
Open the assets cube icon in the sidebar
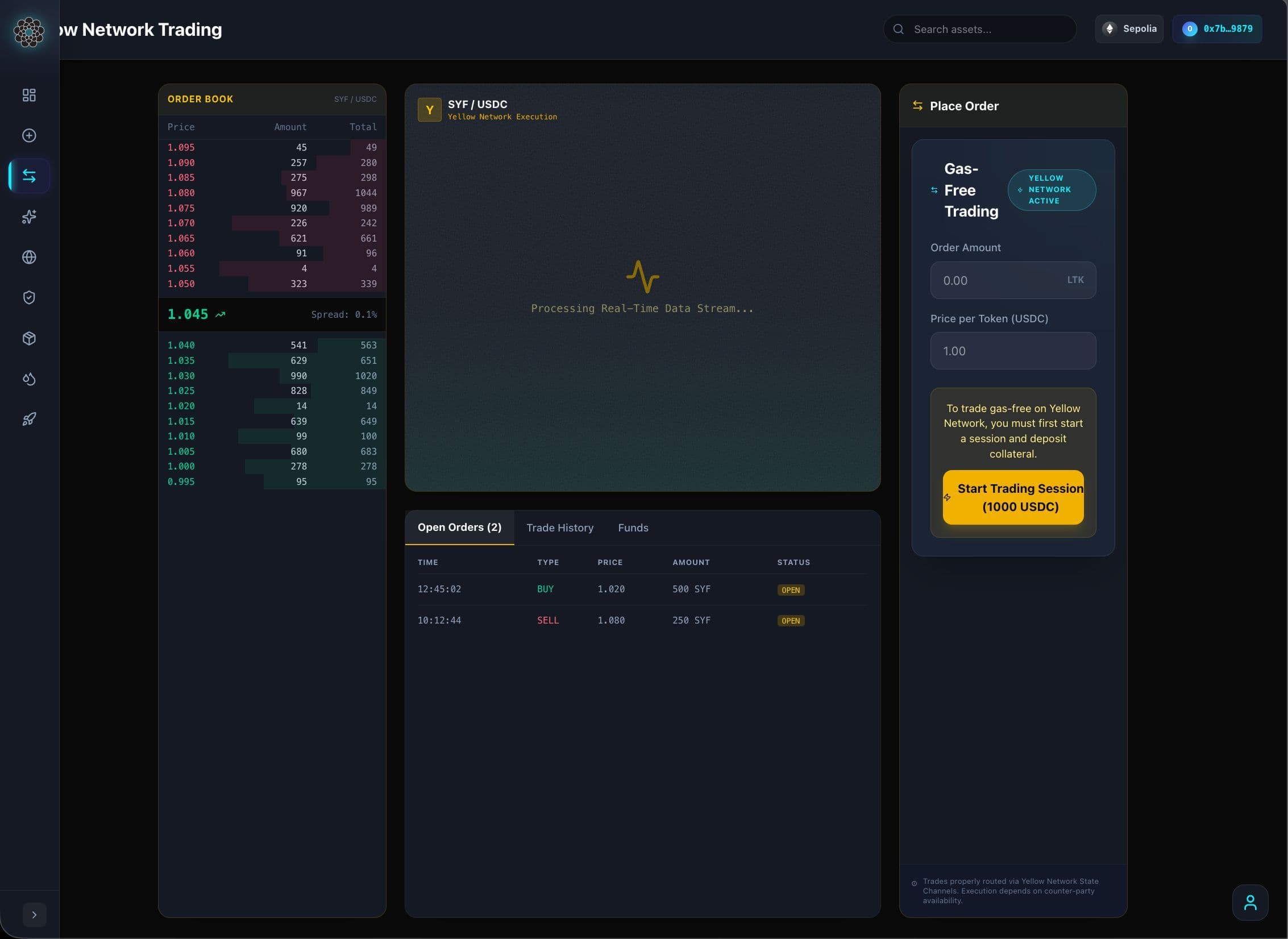(29, 338)
